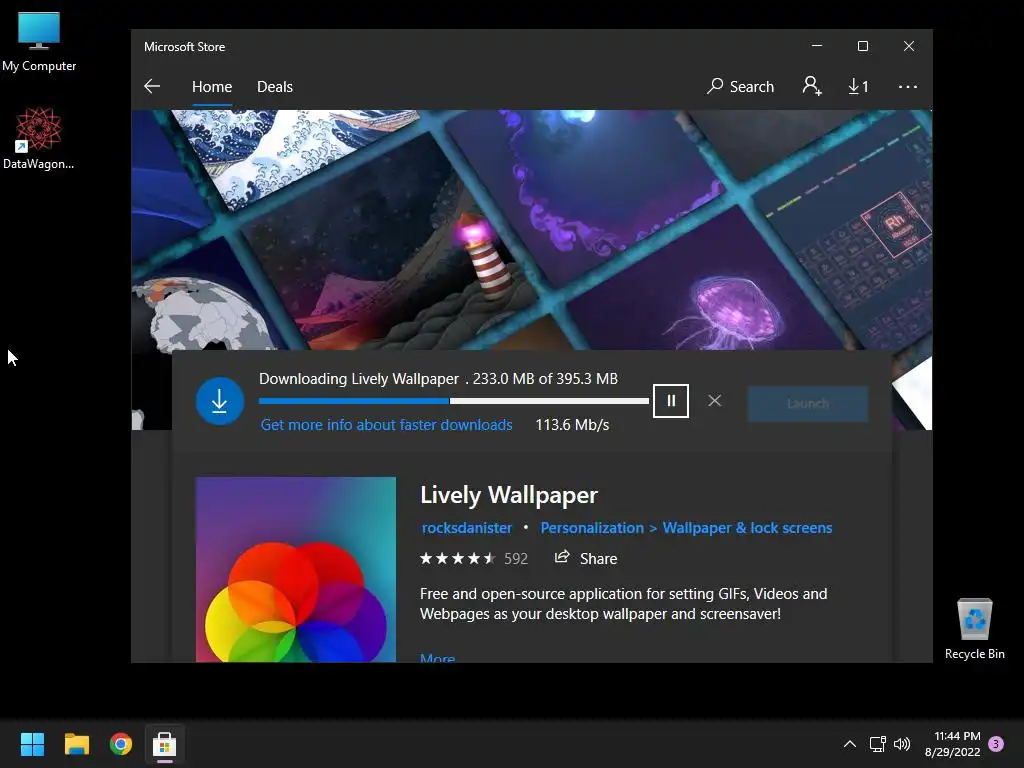Click the blue download arrow icon
1024x768 pixels.
point(220,401)
